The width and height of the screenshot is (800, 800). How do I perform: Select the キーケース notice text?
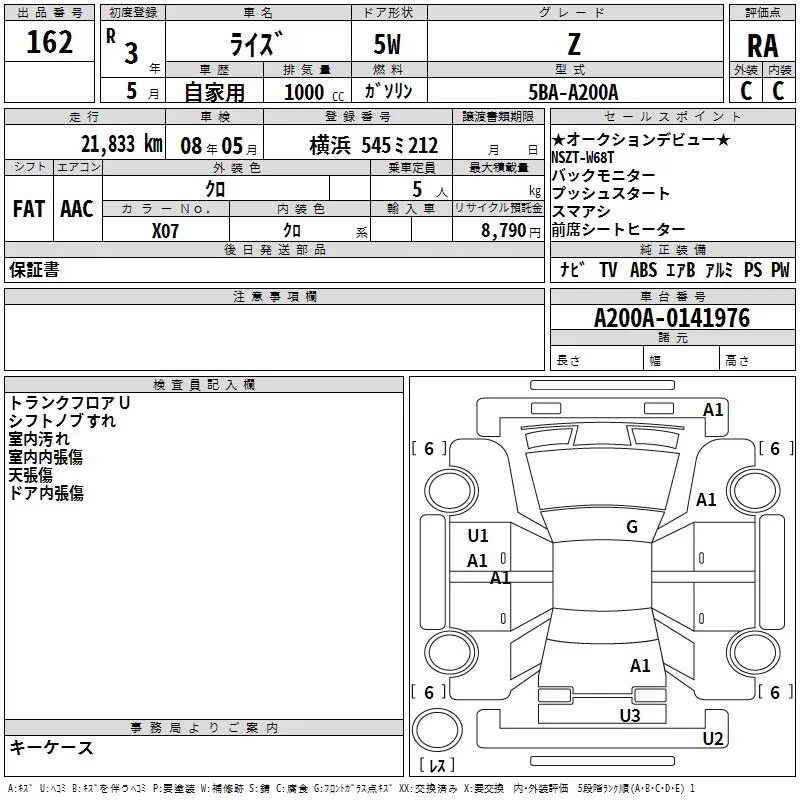[52, 747]
